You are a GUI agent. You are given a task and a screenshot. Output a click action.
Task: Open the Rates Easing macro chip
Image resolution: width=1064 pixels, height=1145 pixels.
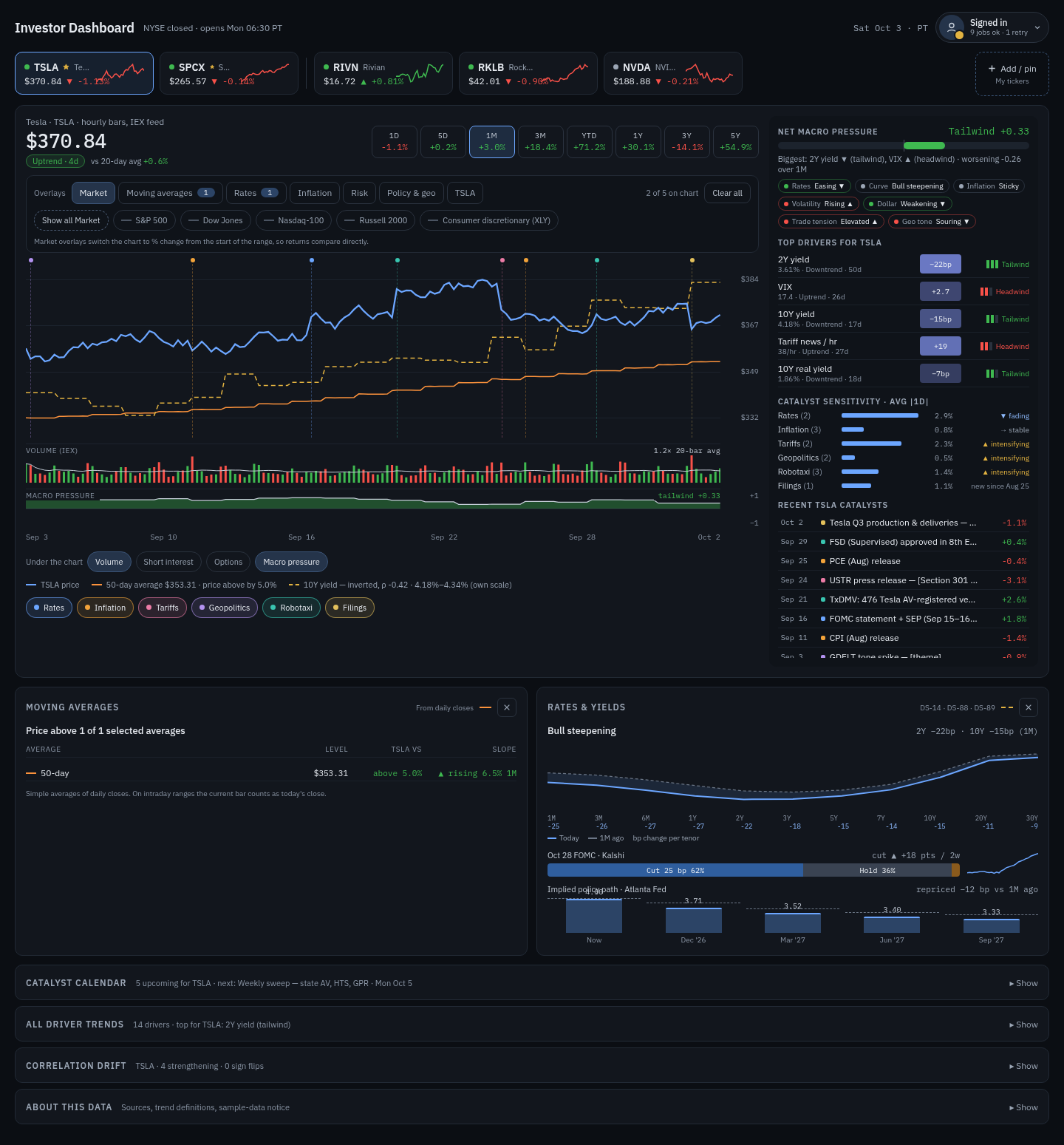click(814, 186)
